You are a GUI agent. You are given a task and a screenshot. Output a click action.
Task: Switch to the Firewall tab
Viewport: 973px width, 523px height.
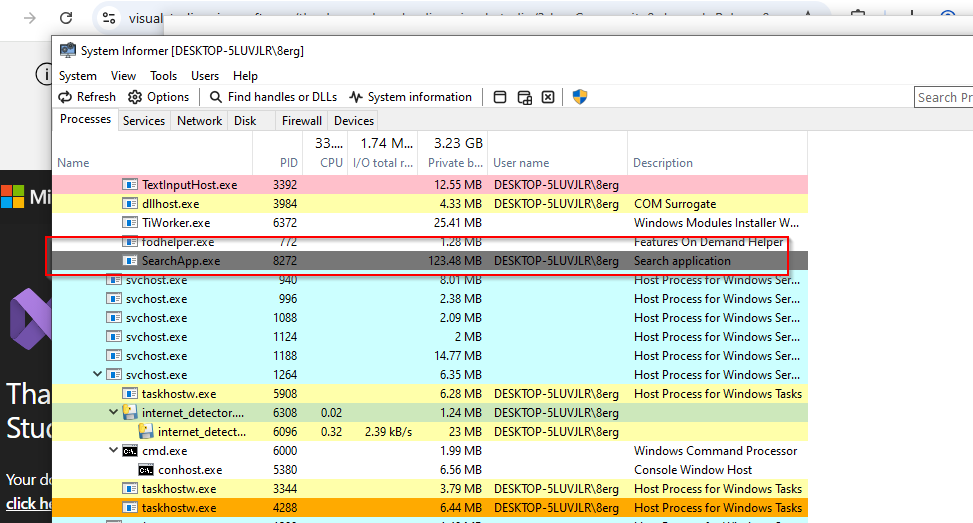click(x=302, y=120)
